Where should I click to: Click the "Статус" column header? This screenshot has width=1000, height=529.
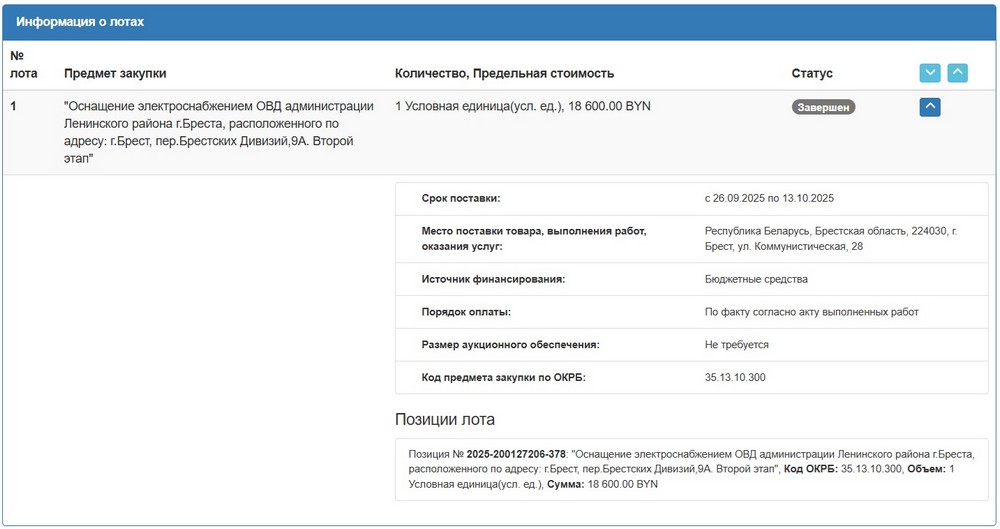click(x=812, y=73)
